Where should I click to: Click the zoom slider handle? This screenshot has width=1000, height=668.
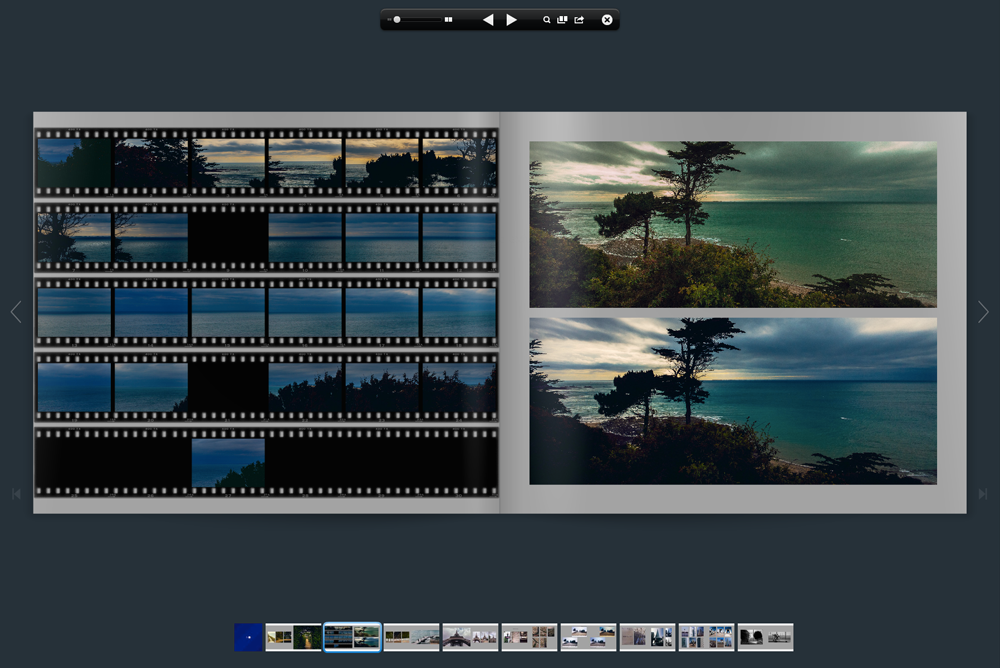tap(397, 20)
